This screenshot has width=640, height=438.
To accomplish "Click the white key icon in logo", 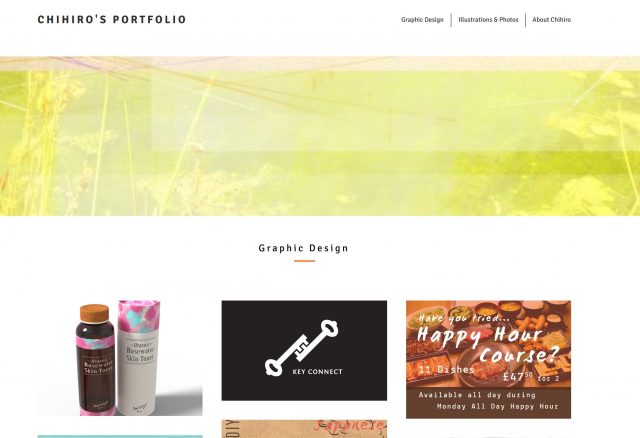I will point(301,348).
